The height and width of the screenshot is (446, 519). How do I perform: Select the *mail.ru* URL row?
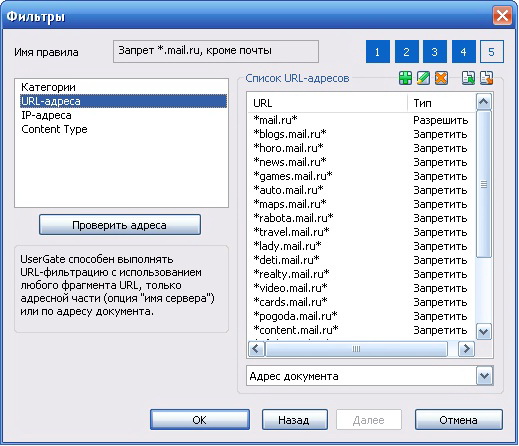(x=362, y=120)
